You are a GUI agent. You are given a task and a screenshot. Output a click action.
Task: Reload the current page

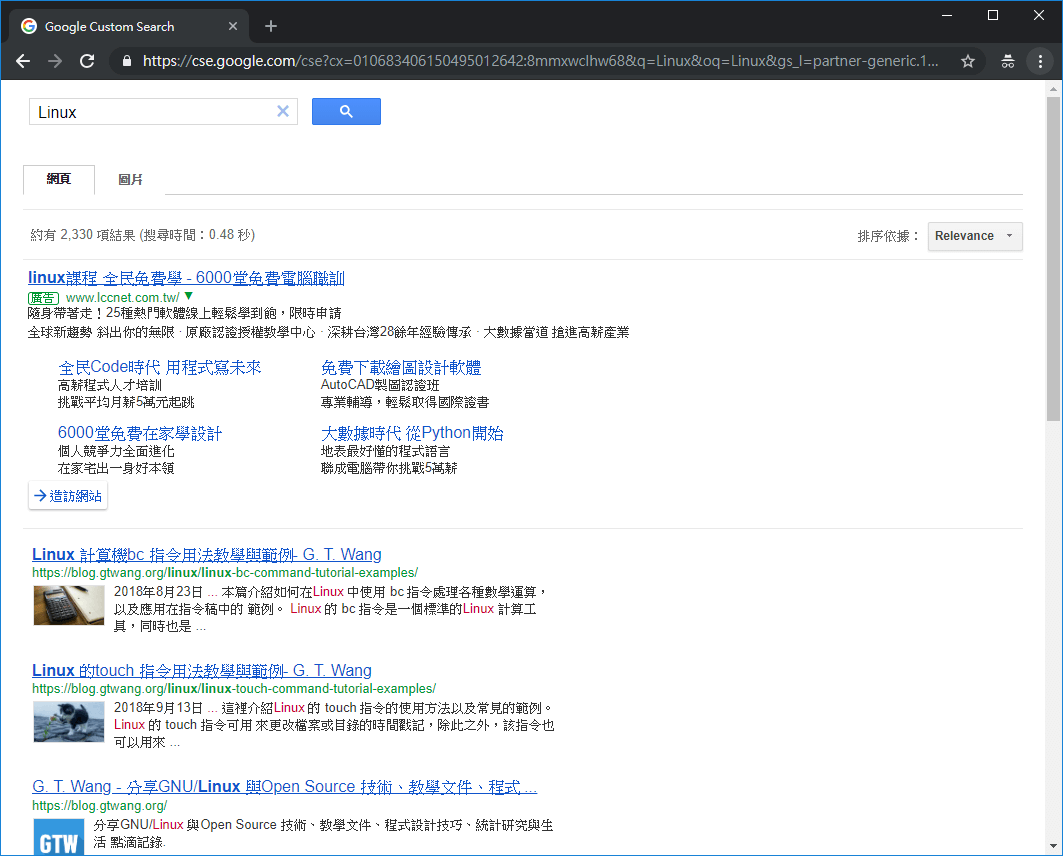tap(87, 61)
